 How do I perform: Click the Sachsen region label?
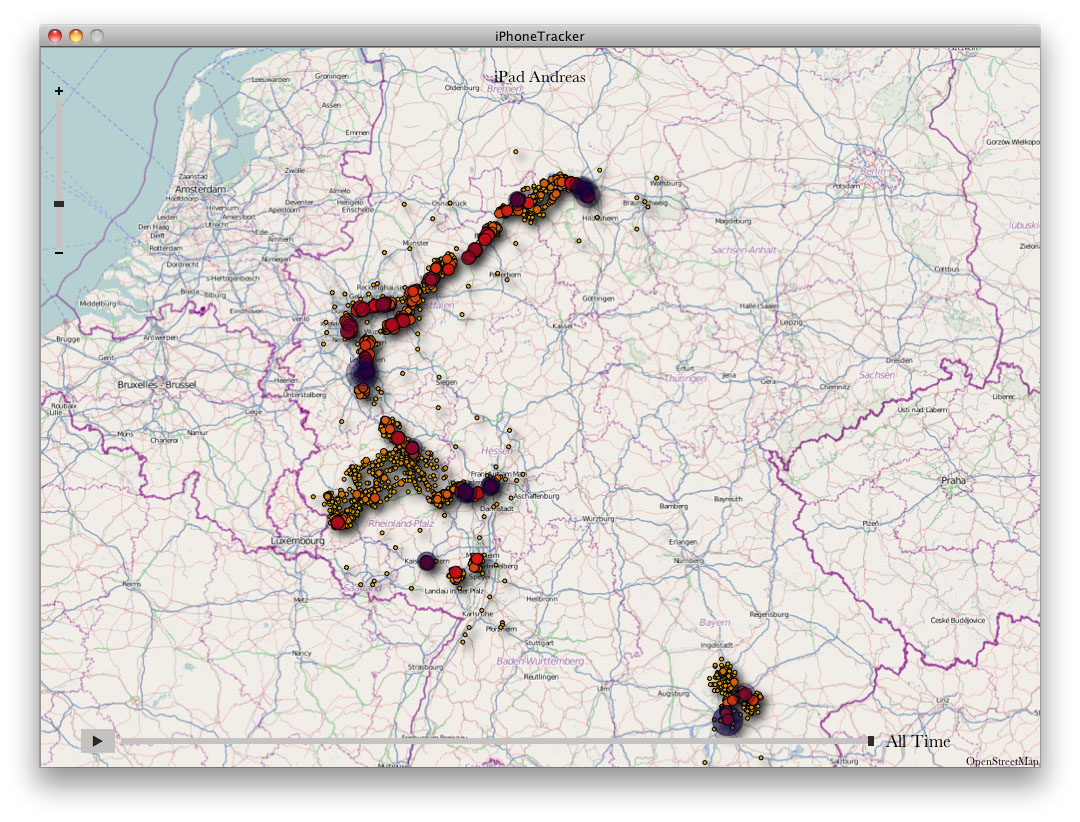pyautogui.click(x=877, y=375)
